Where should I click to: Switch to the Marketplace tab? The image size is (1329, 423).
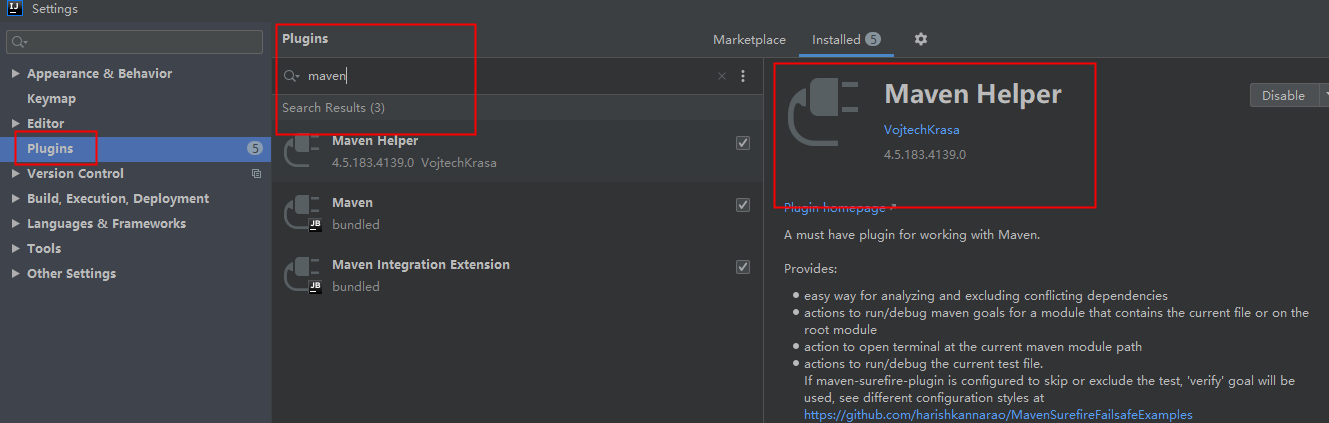749,40
